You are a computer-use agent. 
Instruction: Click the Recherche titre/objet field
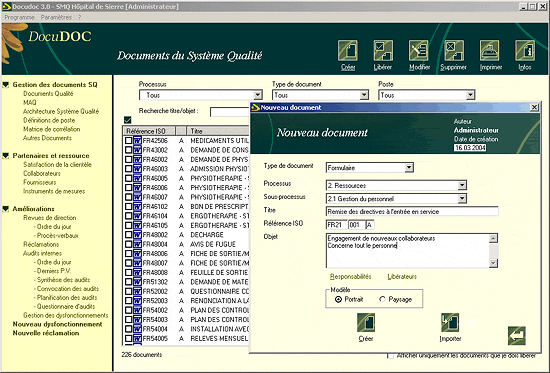(x=229, y=112)
